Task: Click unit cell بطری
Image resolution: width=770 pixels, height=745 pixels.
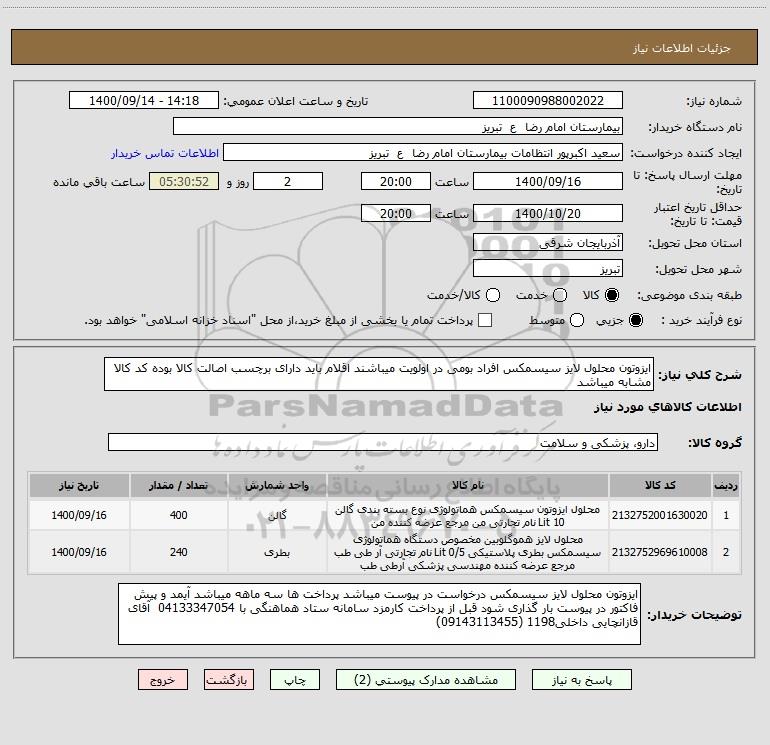Action: (x=277, y=552)
